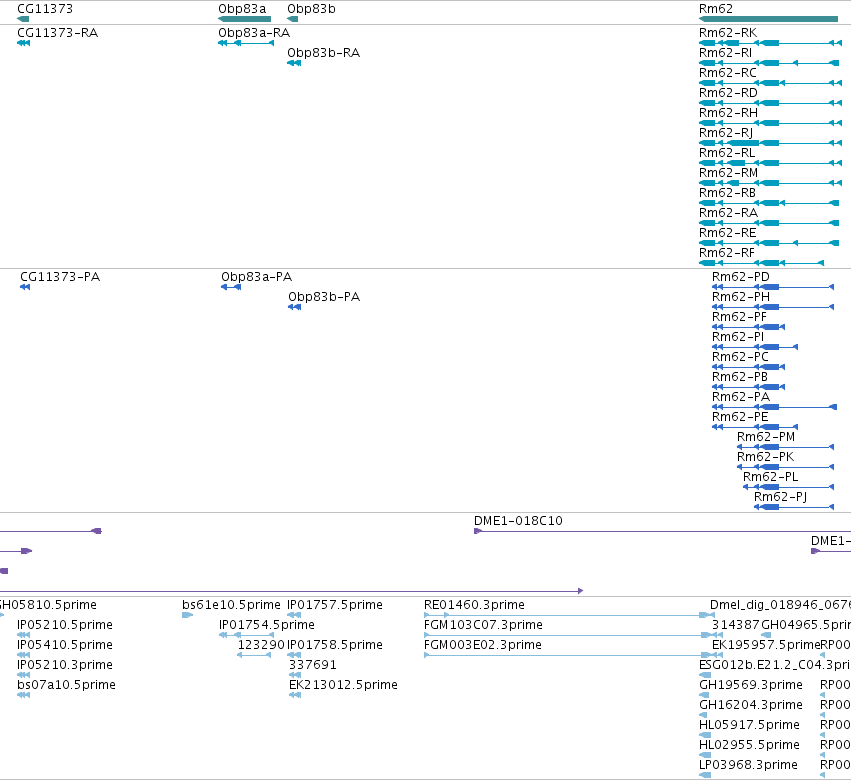Screen dimensions: 851x780
Task: Click EST IP01754.5prime
Action: pyautogui.click(x=266, y=625)
